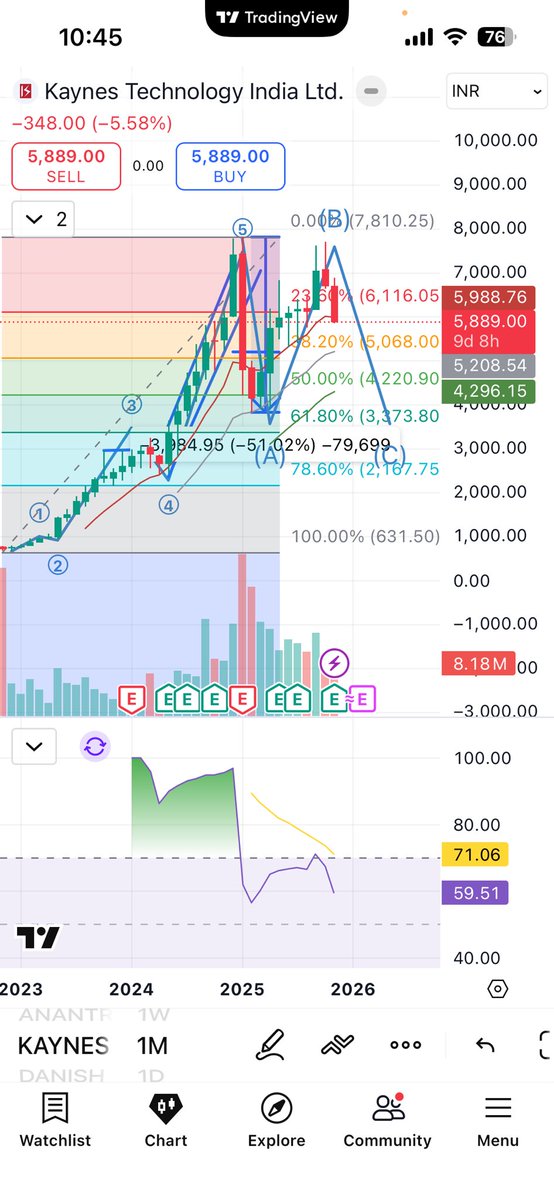Open the Explore tab

pyautogui.click(x=277, y=1120)
